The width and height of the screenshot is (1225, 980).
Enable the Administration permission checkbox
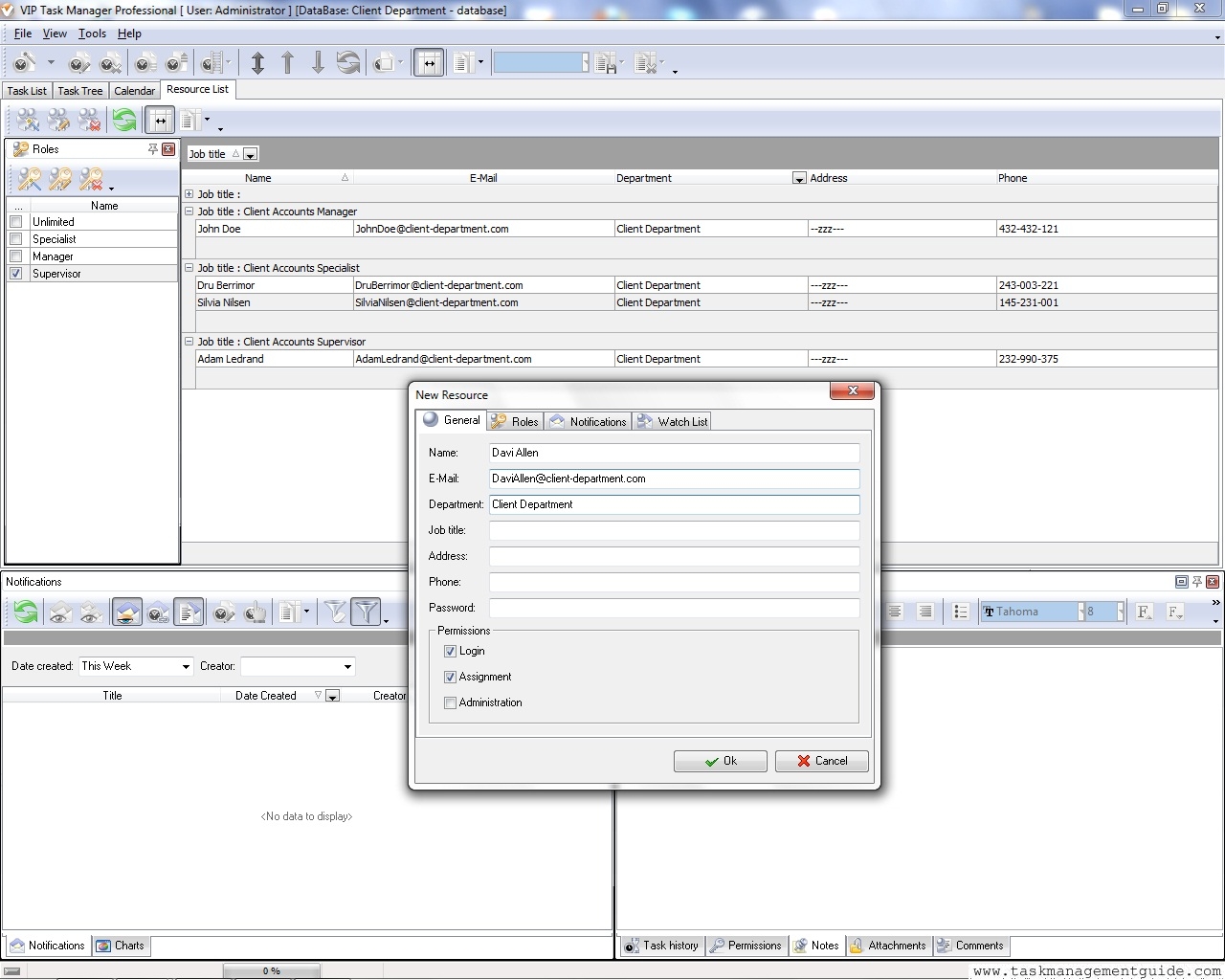pos(450,703)
